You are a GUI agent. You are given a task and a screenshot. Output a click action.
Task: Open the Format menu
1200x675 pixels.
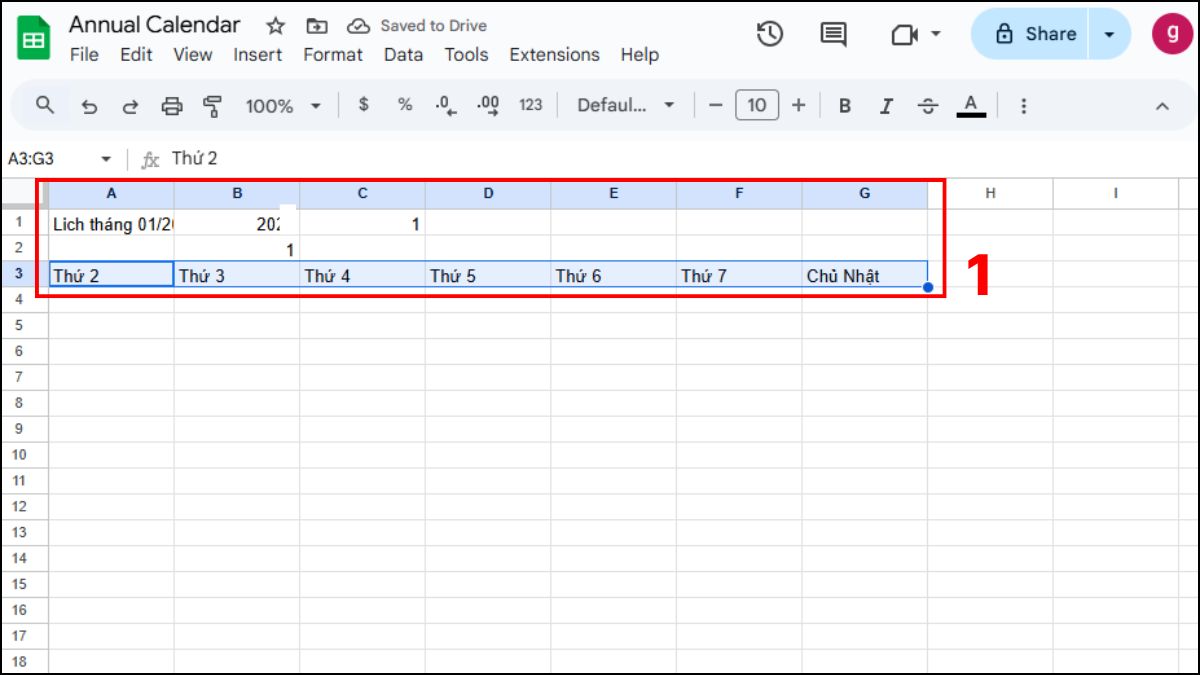coord(333,55)
